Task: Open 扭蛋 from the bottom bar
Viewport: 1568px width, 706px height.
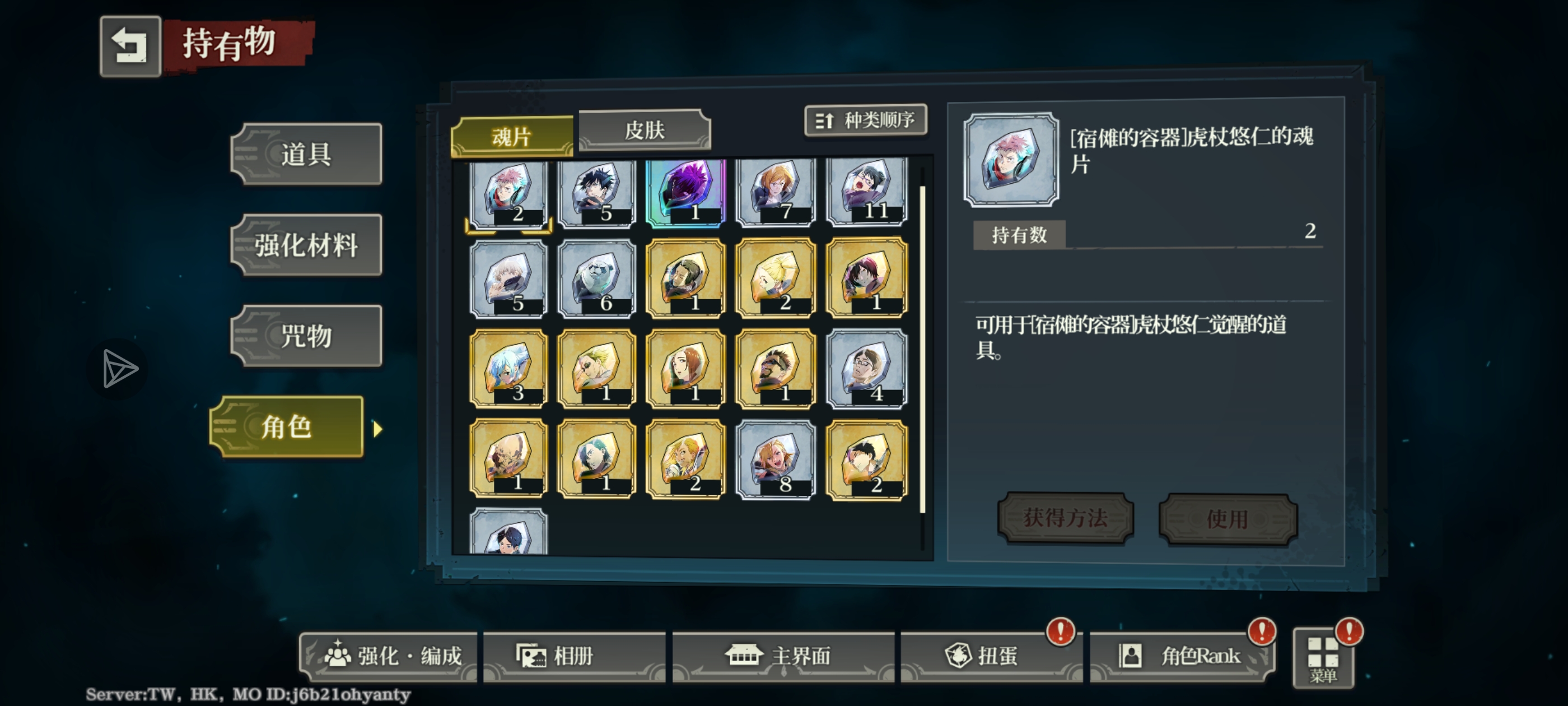Action: pyautogui.click(x=992, y=656)
